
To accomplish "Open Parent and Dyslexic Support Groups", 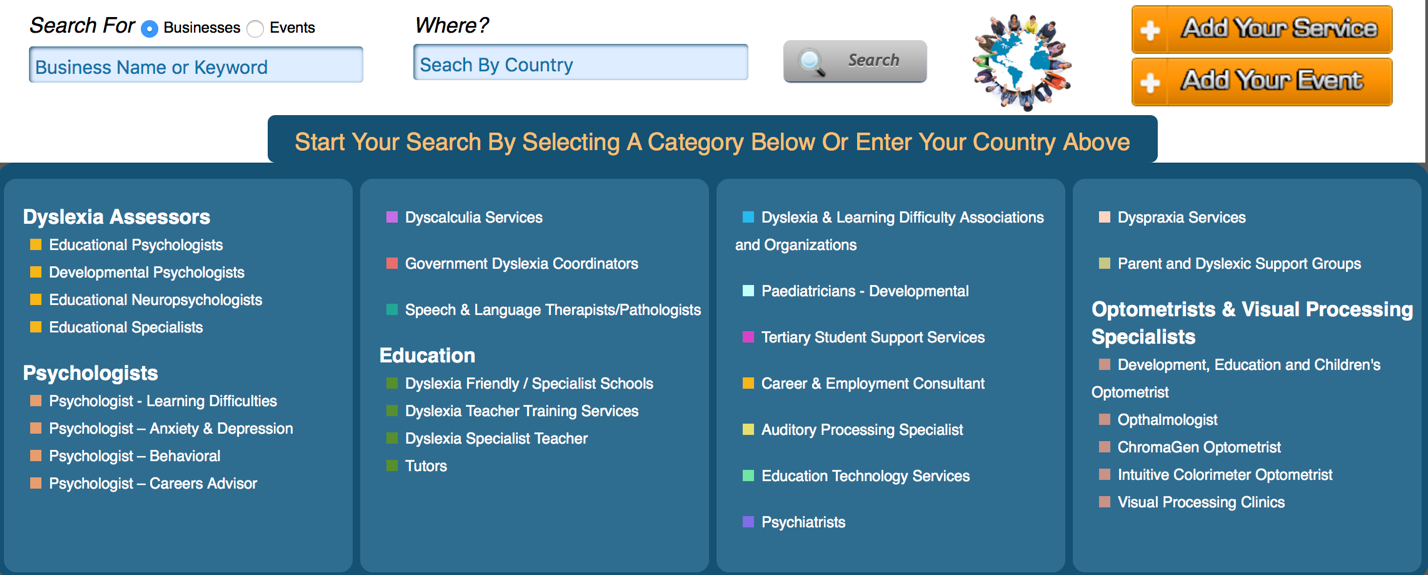I will (x=1239, y=263).
